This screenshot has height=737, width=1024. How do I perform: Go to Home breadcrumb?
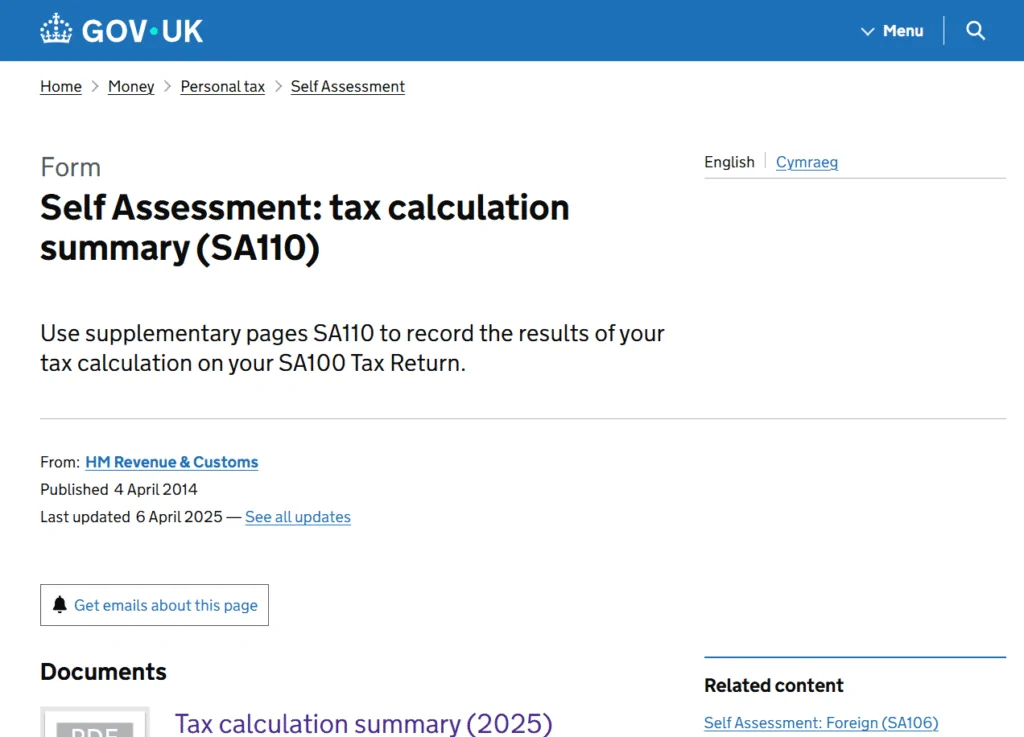click(61, 87)
